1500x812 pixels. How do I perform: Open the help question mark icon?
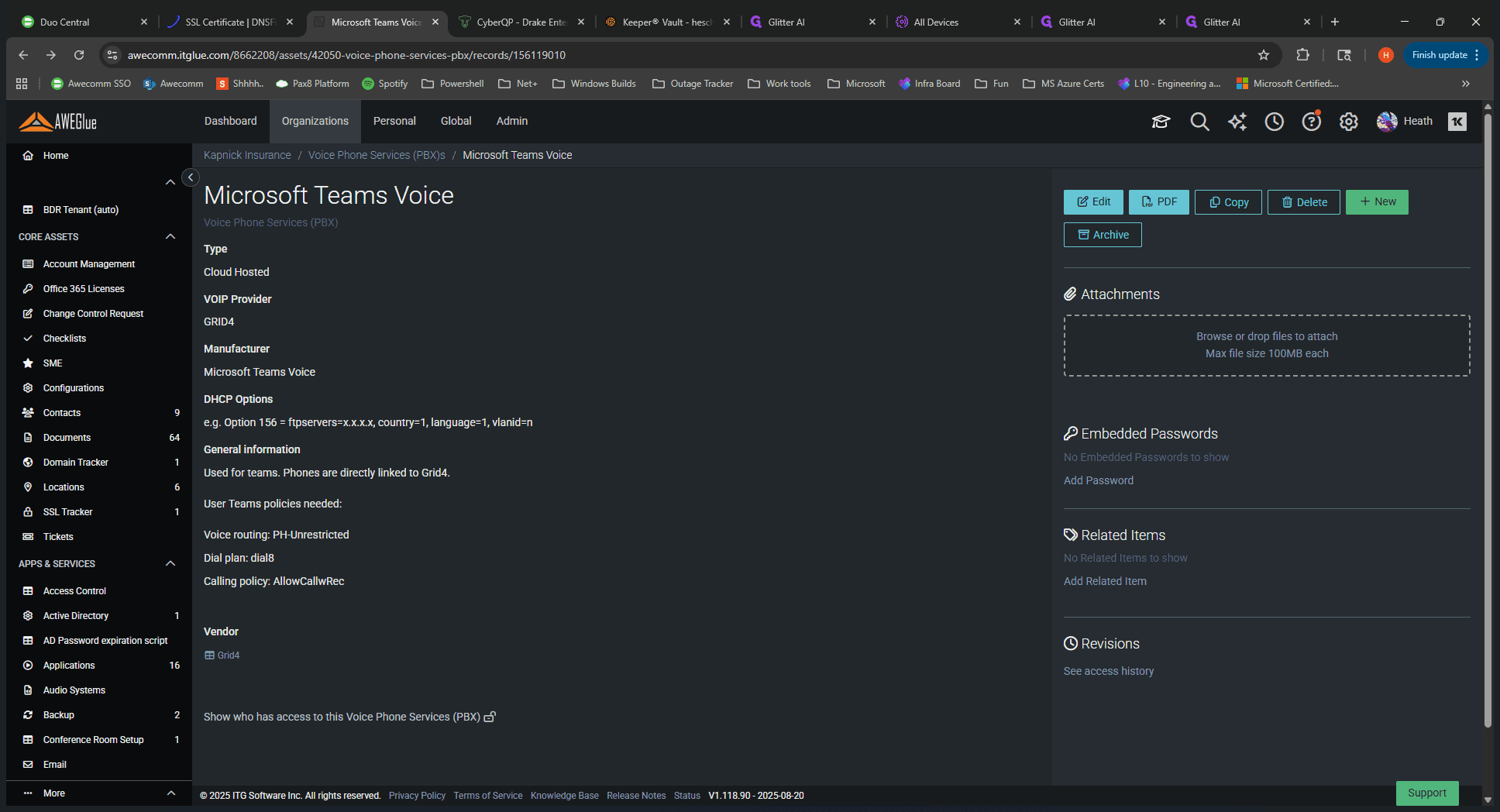pos(1312,122)
